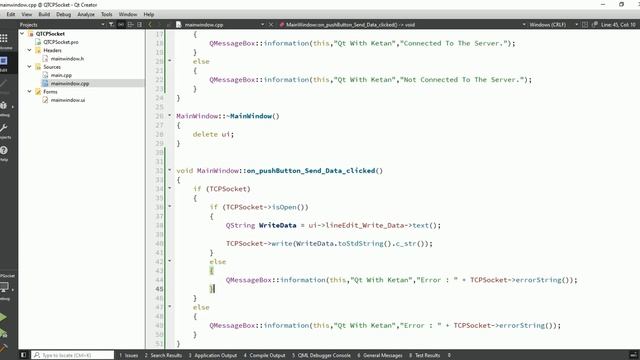
Task: Open the Debug menu
Action: coord(63,14)
